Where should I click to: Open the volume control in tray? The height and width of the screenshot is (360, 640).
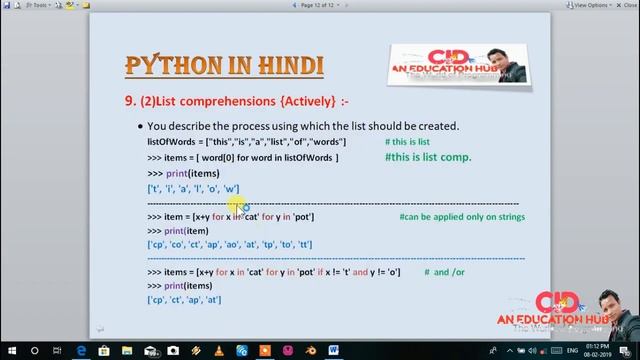532,351
